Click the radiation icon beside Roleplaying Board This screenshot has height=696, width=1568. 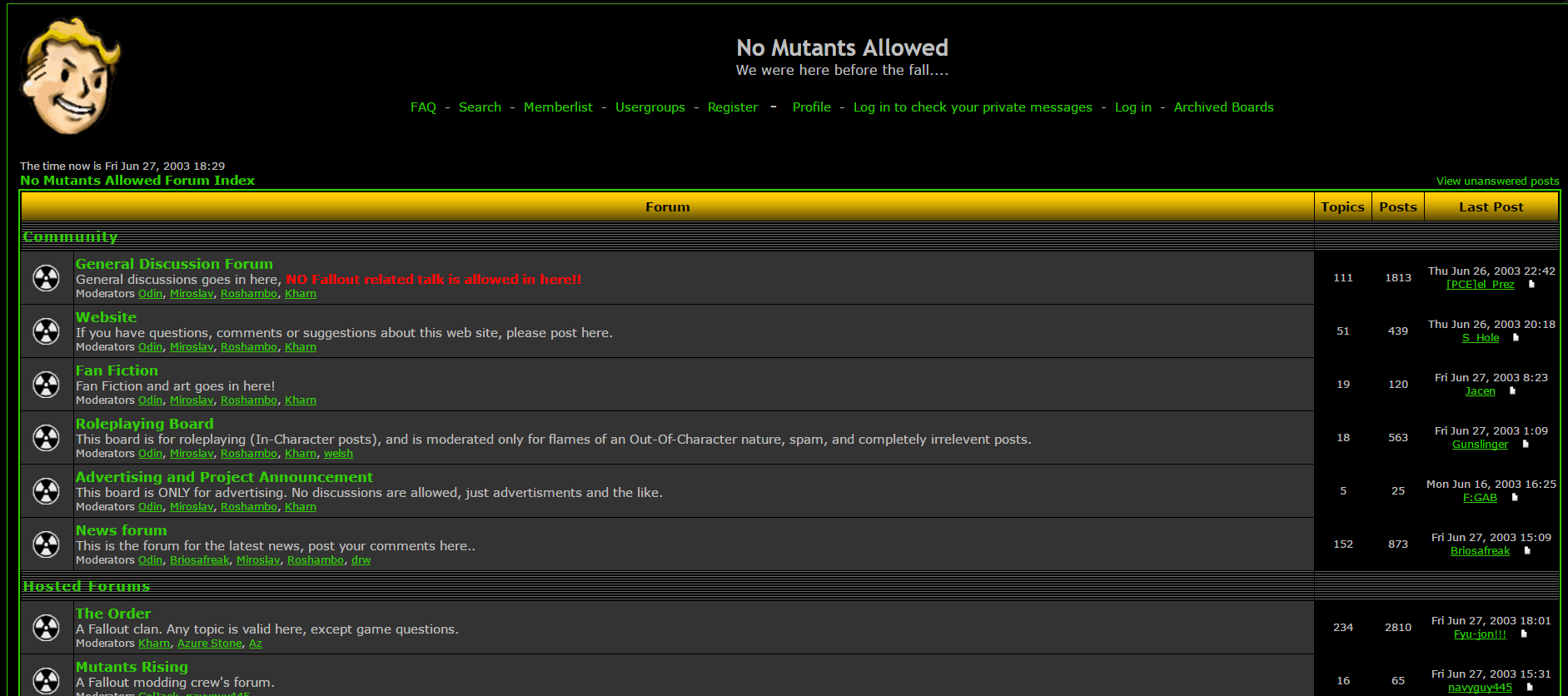tap(46, 438)
